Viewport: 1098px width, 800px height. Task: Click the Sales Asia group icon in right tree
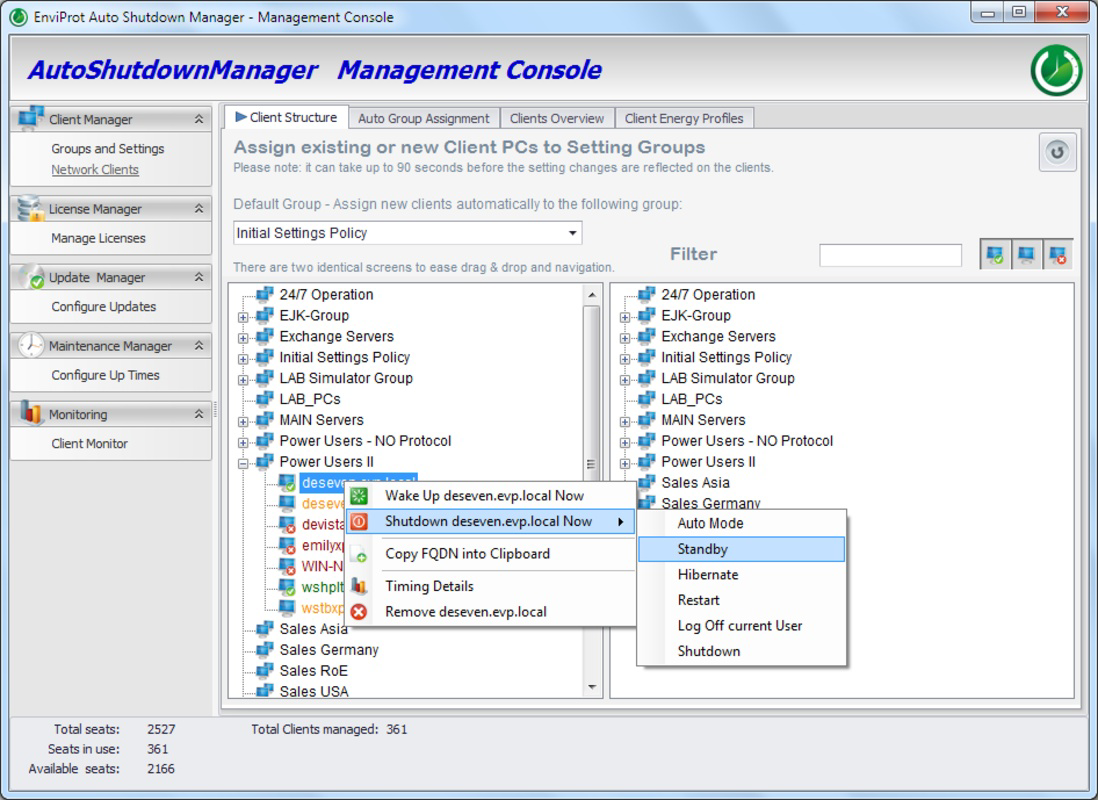pos(646,482)
